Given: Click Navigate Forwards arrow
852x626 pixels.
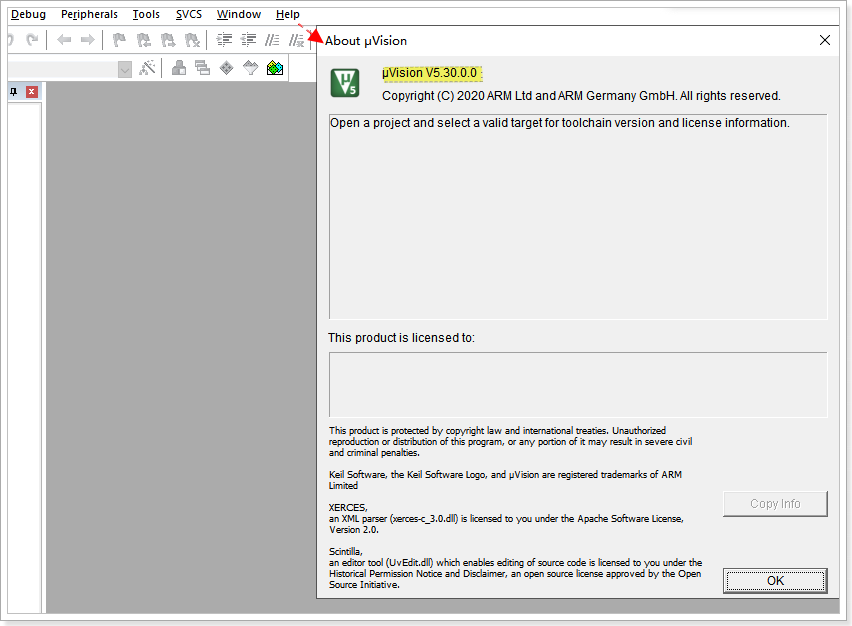Looking at the screenshot, I should tap(87, 40).
